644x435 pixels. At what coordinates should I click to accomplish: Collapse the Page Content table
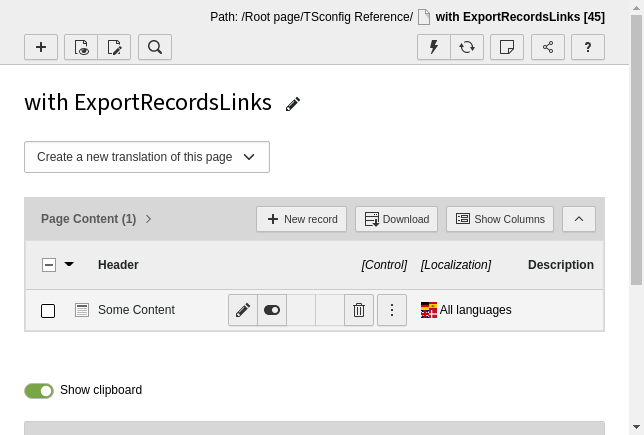coord(579,219)
